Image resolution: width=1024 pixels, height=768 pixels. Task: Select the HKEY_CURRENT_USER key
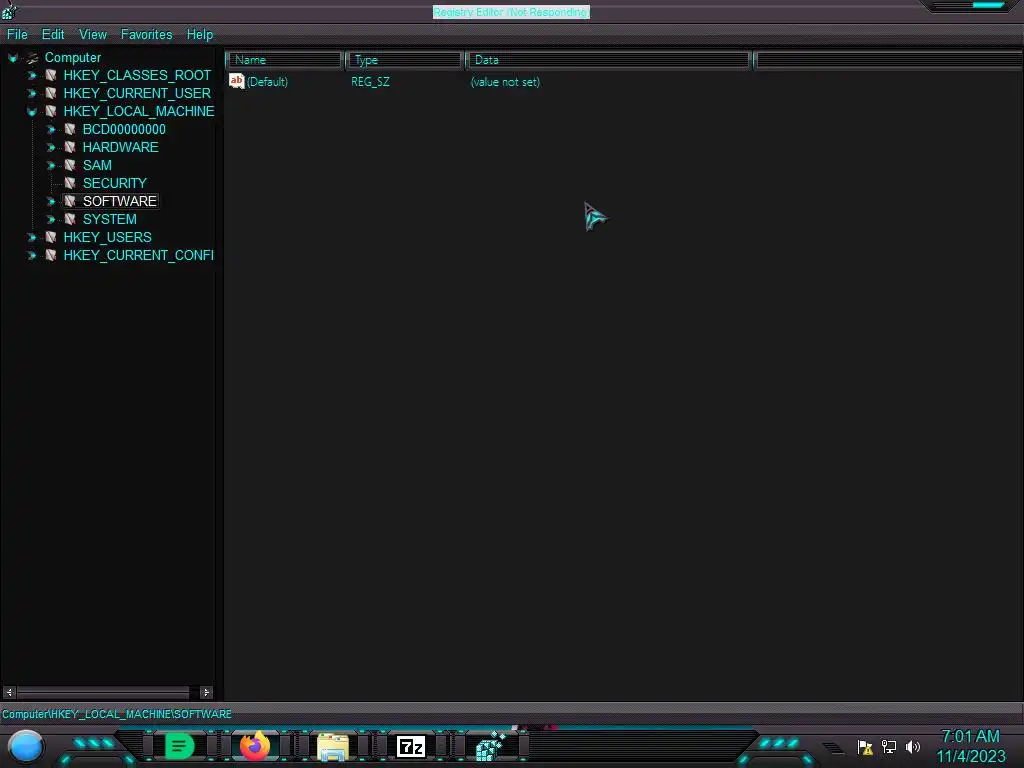(x=137, y=93)
